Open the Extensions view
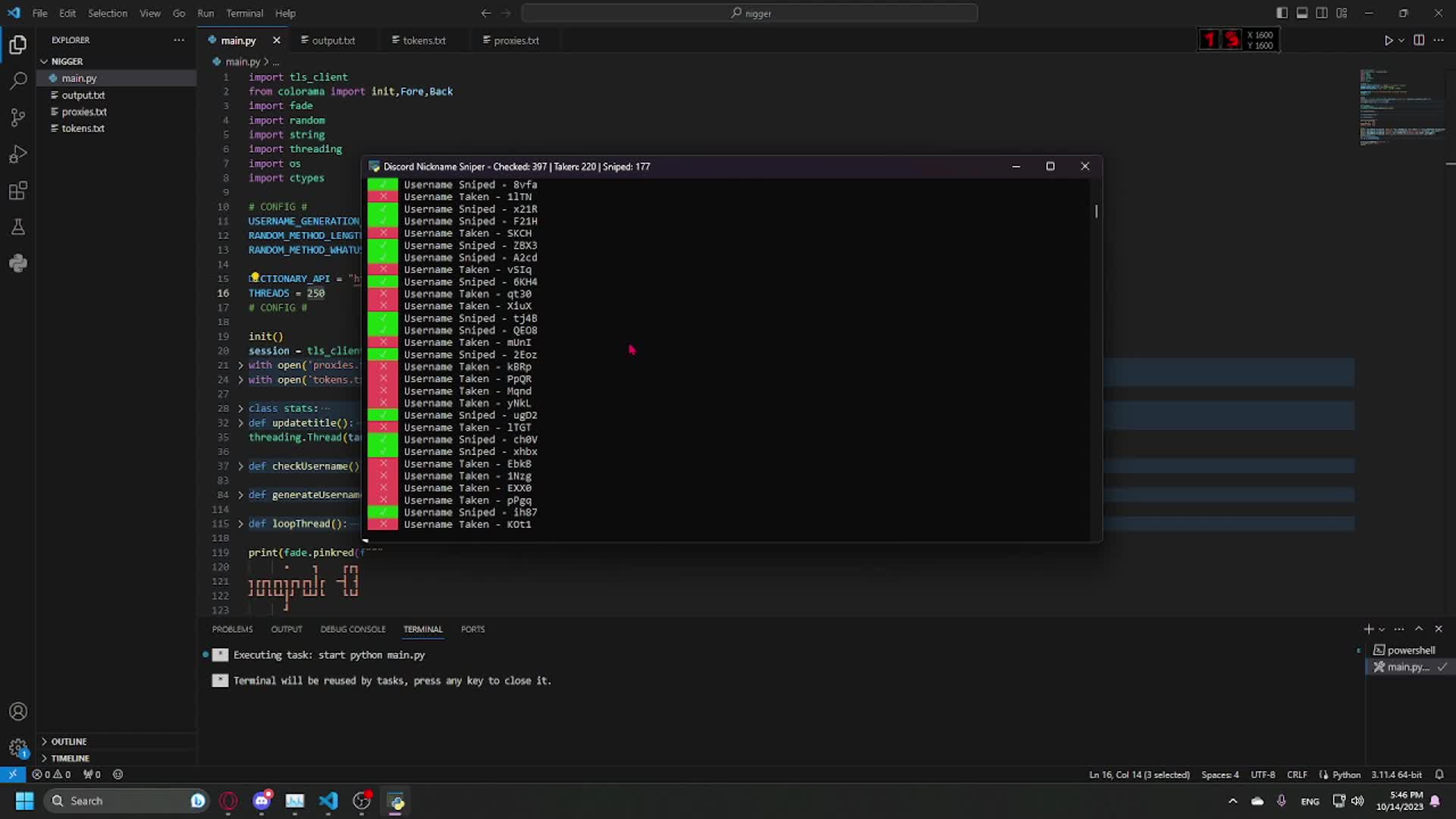This screenshot has height=819, width=1456. (18, 190)
